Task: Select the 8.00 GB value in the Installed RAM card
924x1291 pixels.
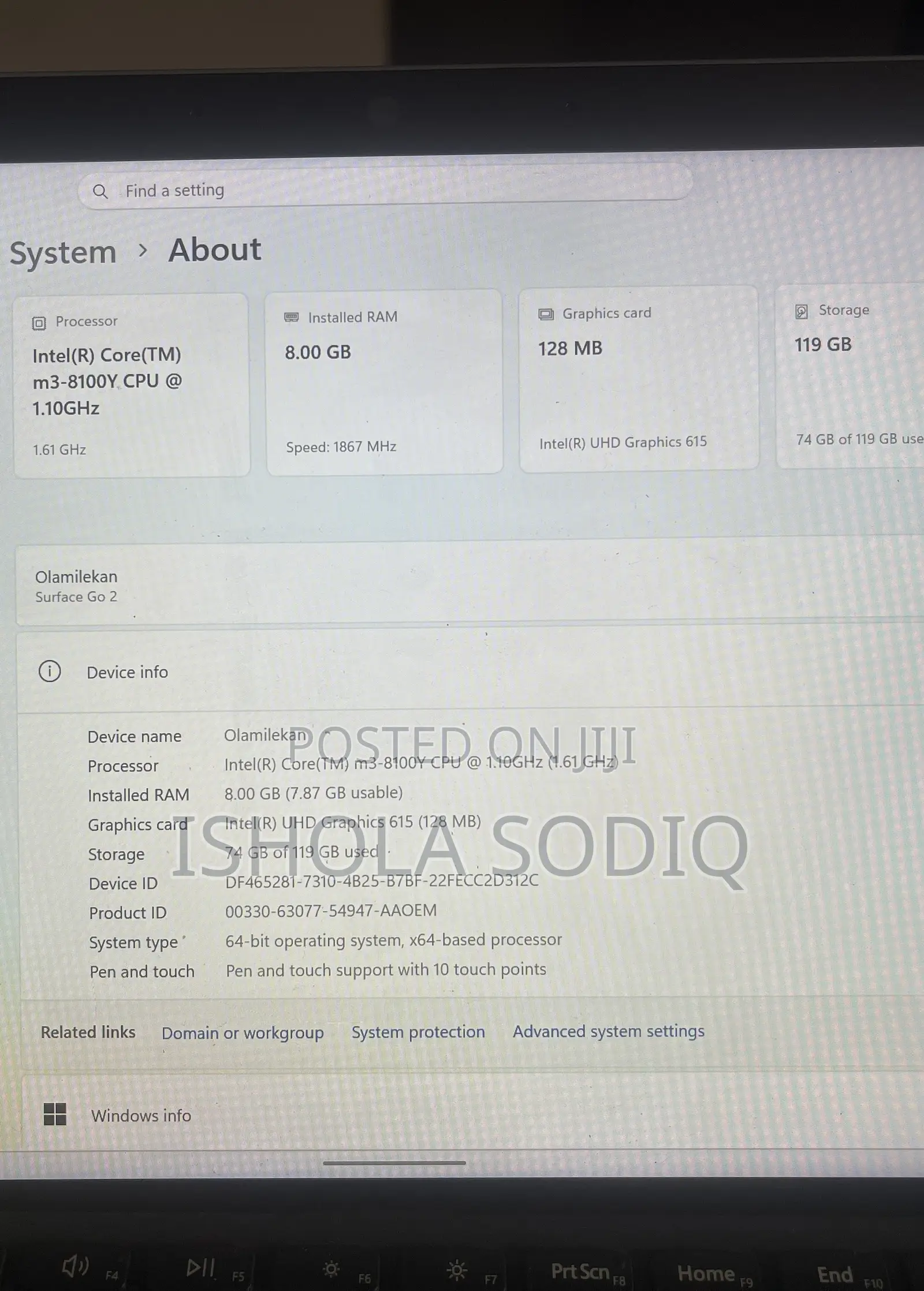Action: click(x=318, y=352)
